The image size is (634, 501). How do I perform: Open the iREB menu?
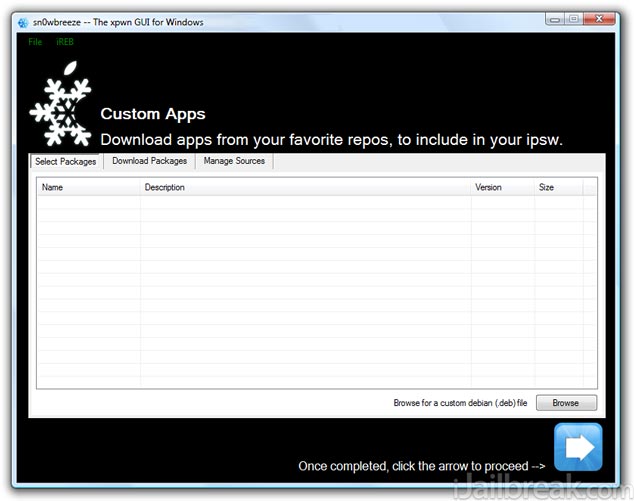pyautogui.click(x=65, y=42)
